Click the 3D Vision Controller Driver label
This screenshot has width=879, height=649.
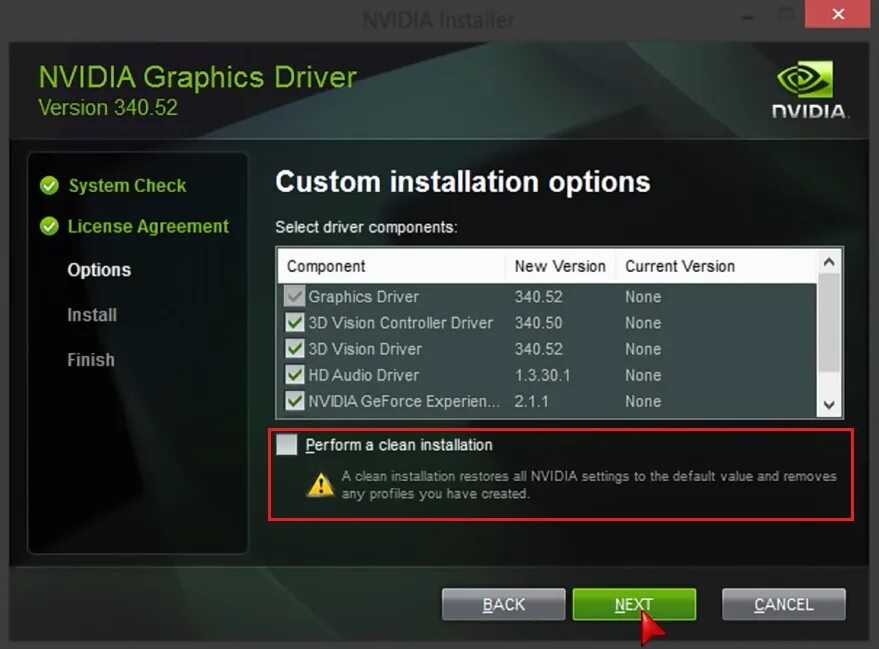click(x=400, y=323)
